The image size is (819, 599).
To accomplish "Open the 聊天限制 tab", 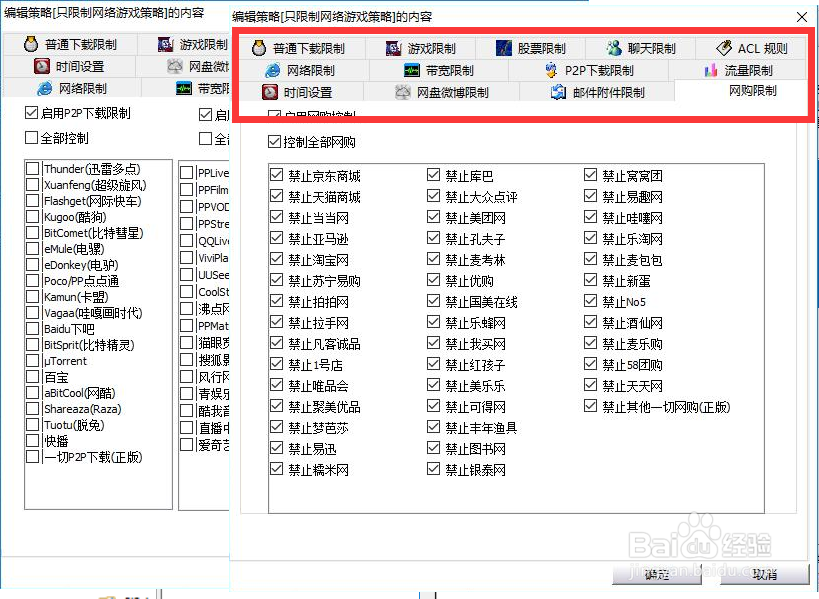I will 641,49.
